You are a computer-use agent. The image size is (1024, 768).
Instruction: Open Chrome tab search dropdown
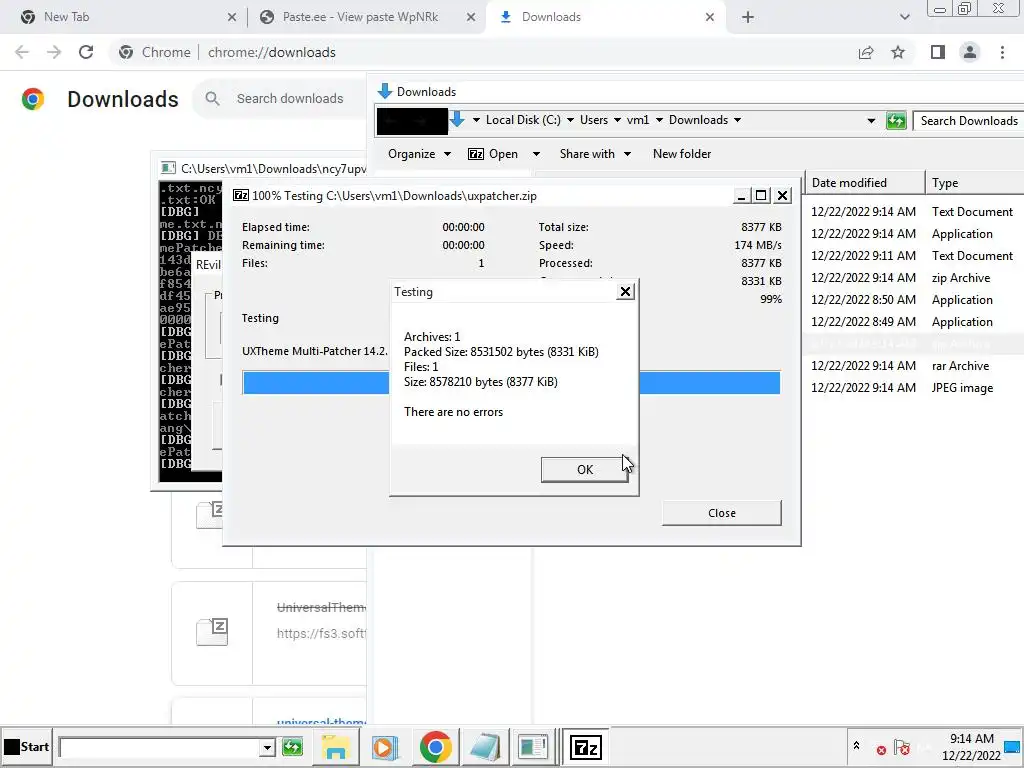pos(904,17)
